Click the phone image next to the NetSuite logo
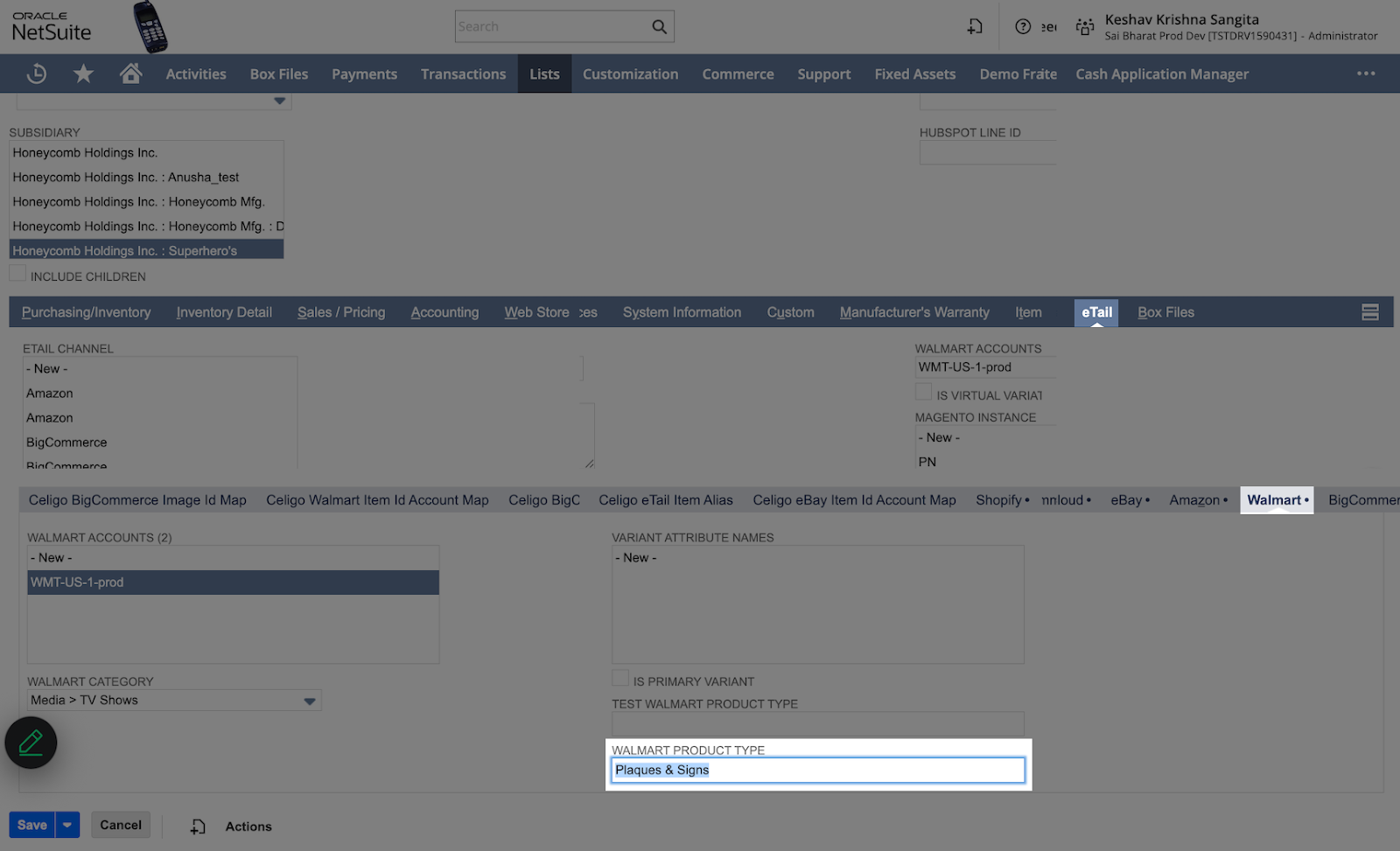This screenshot has width=1400, height=851. click(150, 27)
